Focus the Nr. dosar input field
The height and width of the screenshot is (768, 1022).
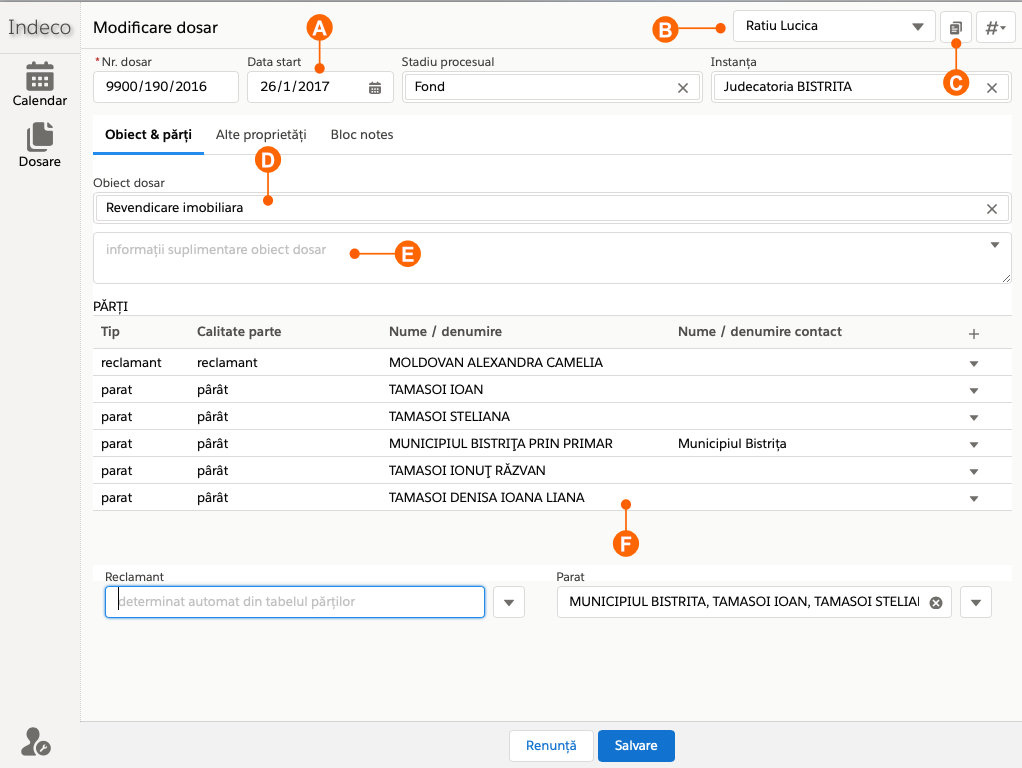(165, 87)
